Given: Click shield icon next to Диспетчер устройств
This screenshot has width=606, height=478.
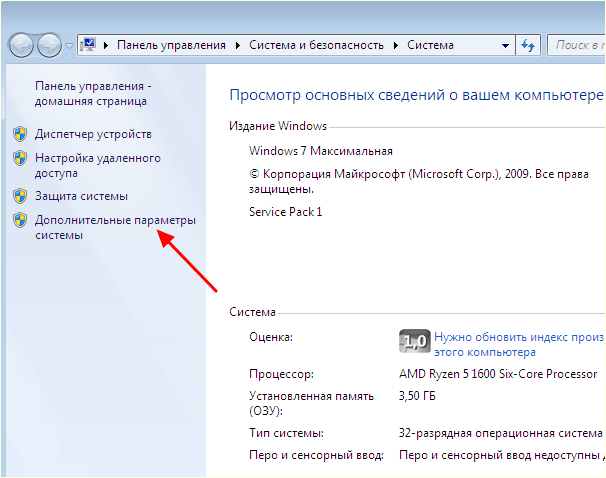Looking at the screenshot, I should (20, 134).
